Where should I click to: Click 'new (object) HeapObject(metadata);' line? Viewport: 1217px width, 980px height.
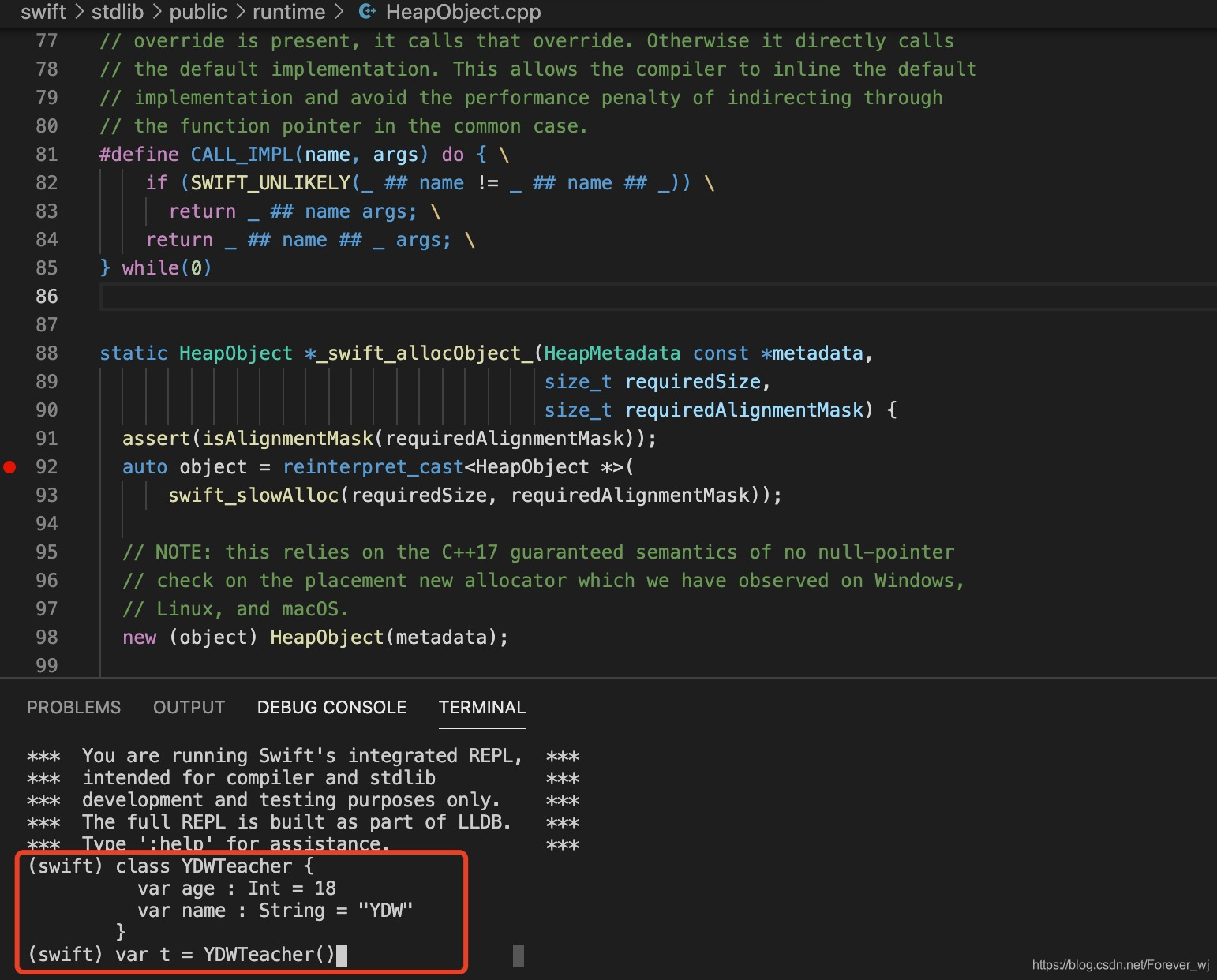coord(316,638)
